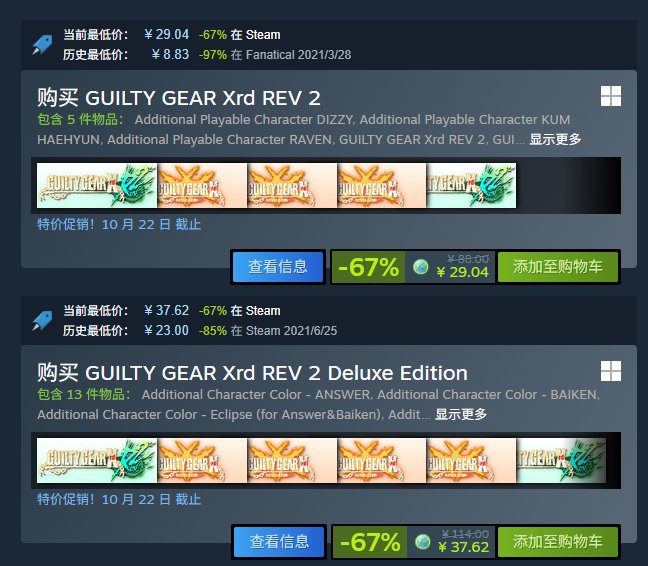The height and width of the screenshot is (566, 648).
Task: Click 查看信息 for Deluxe Edition package
Action: click(279, 542)
